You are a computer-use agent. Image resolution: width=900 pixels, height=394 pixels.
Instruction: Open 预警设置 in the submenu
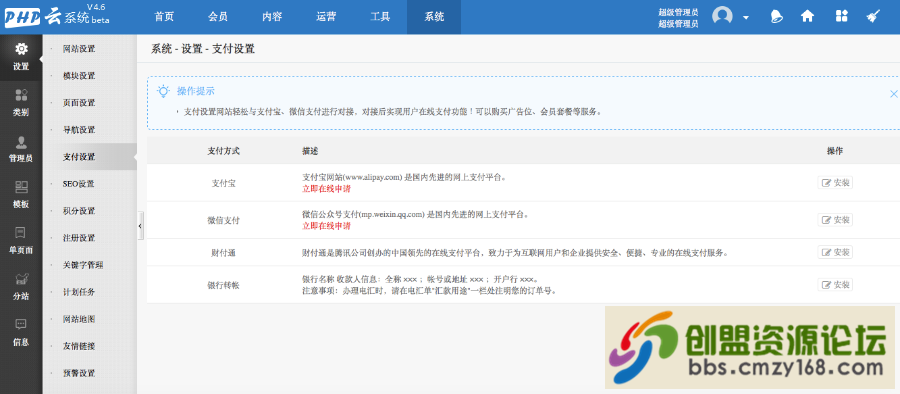[79, 373]
